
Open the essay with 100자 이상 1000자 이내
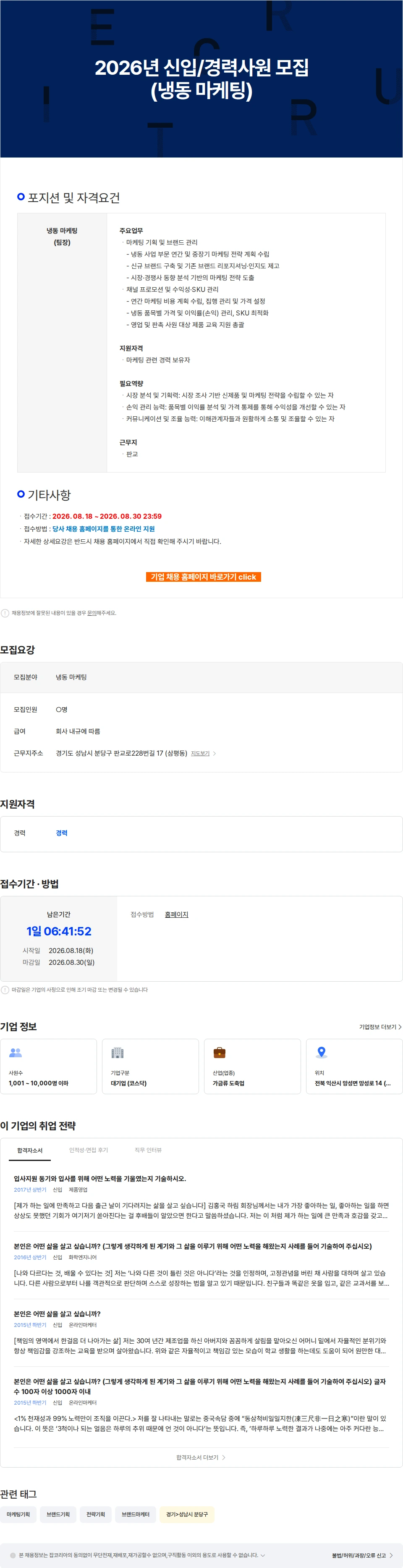coord(200,1386)
